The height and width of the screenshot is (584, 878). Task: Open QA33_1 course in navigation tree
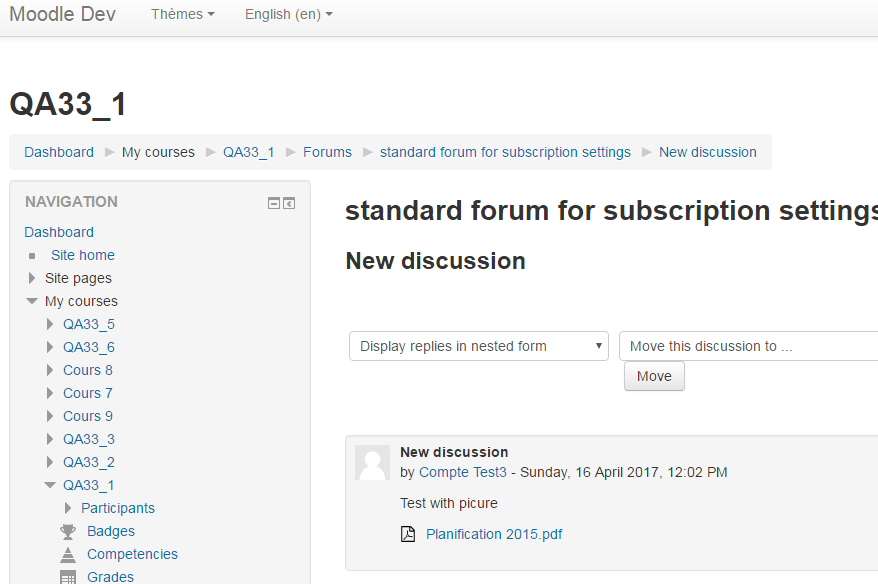pos(88,485)
